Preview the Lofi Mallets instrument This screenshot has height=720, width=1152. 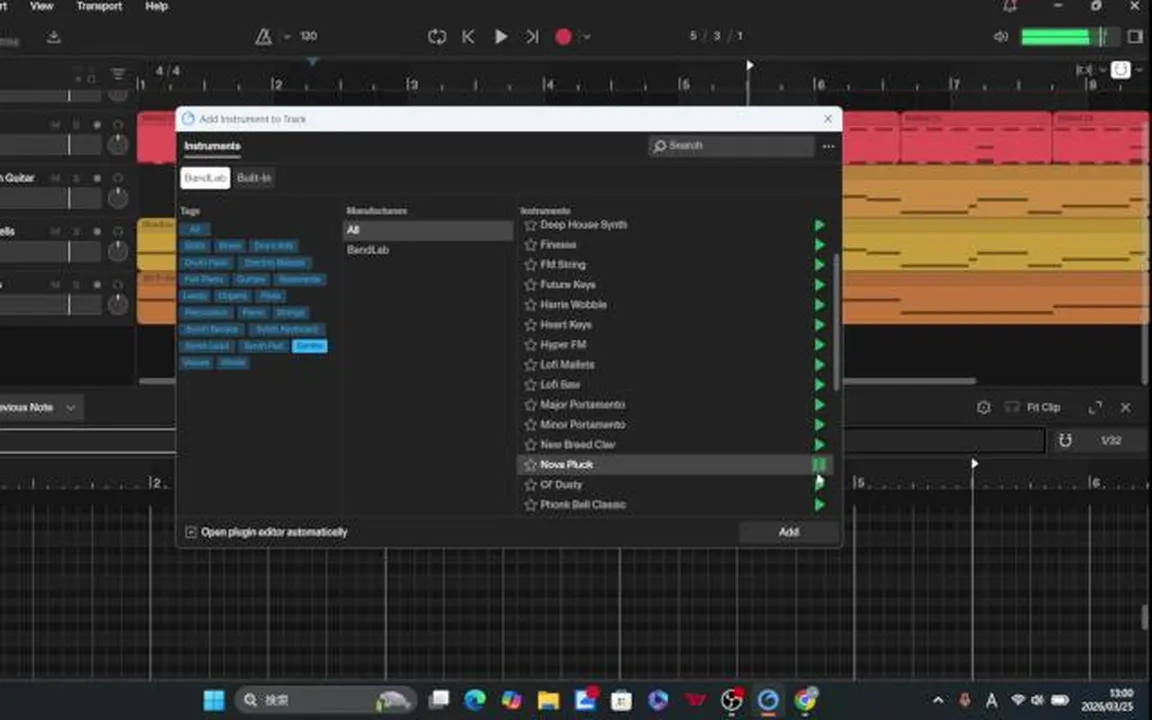820,364
